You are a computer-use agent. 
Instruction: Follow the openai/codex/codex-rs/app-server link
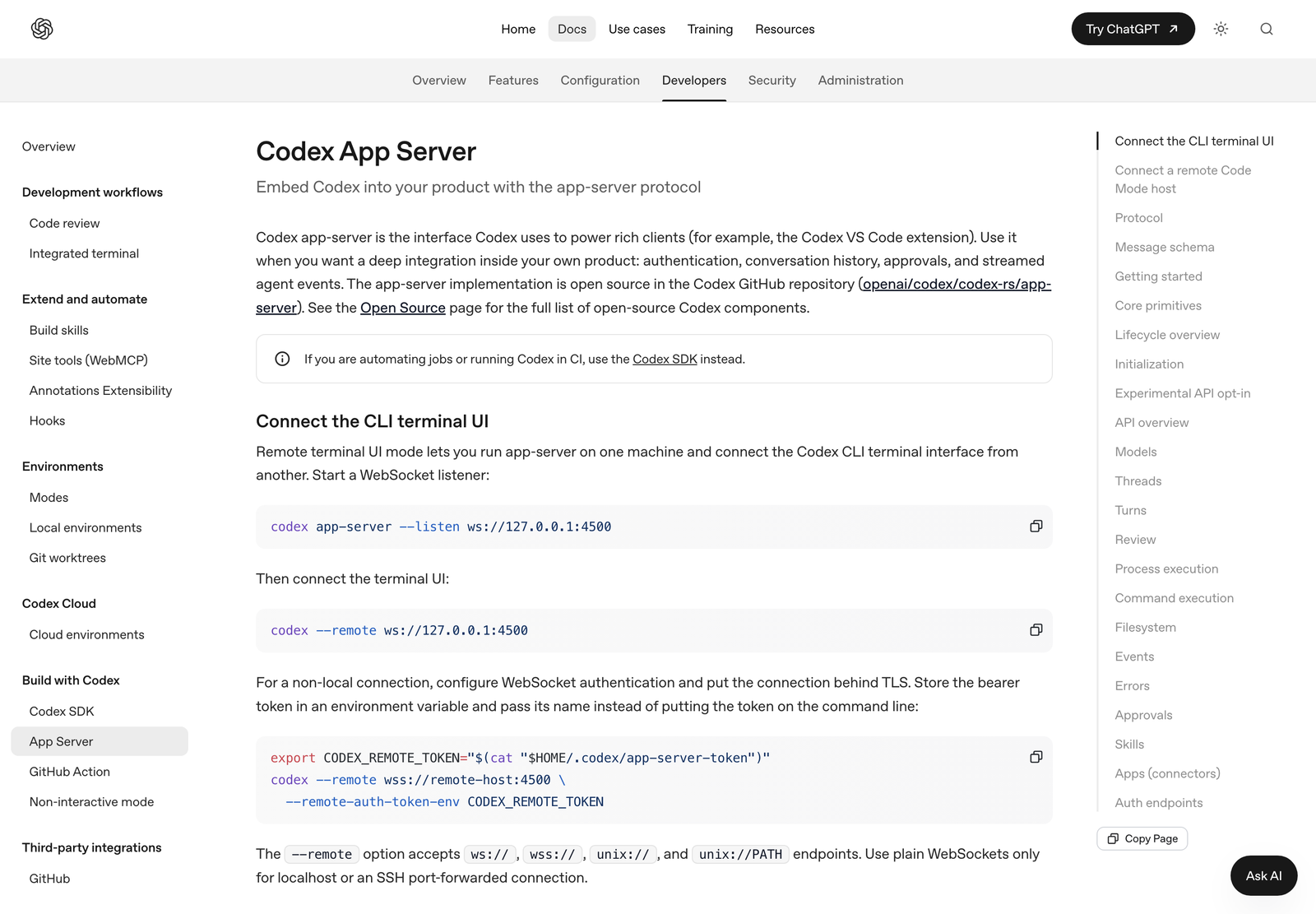click(957, 284)
